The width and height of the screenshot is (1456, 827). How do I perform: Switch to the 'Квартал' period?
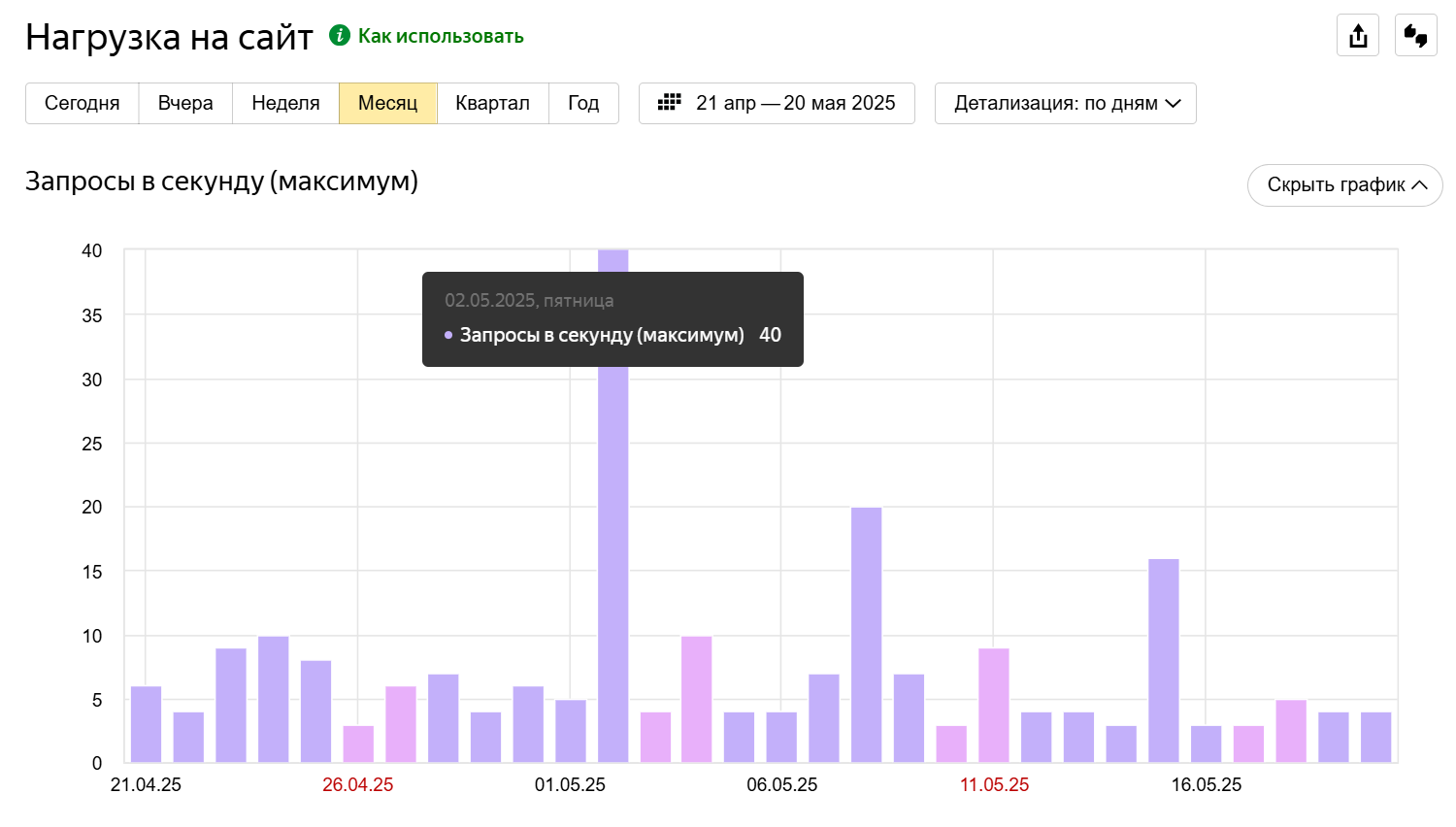pyautogui.click(x=492, y=103)
